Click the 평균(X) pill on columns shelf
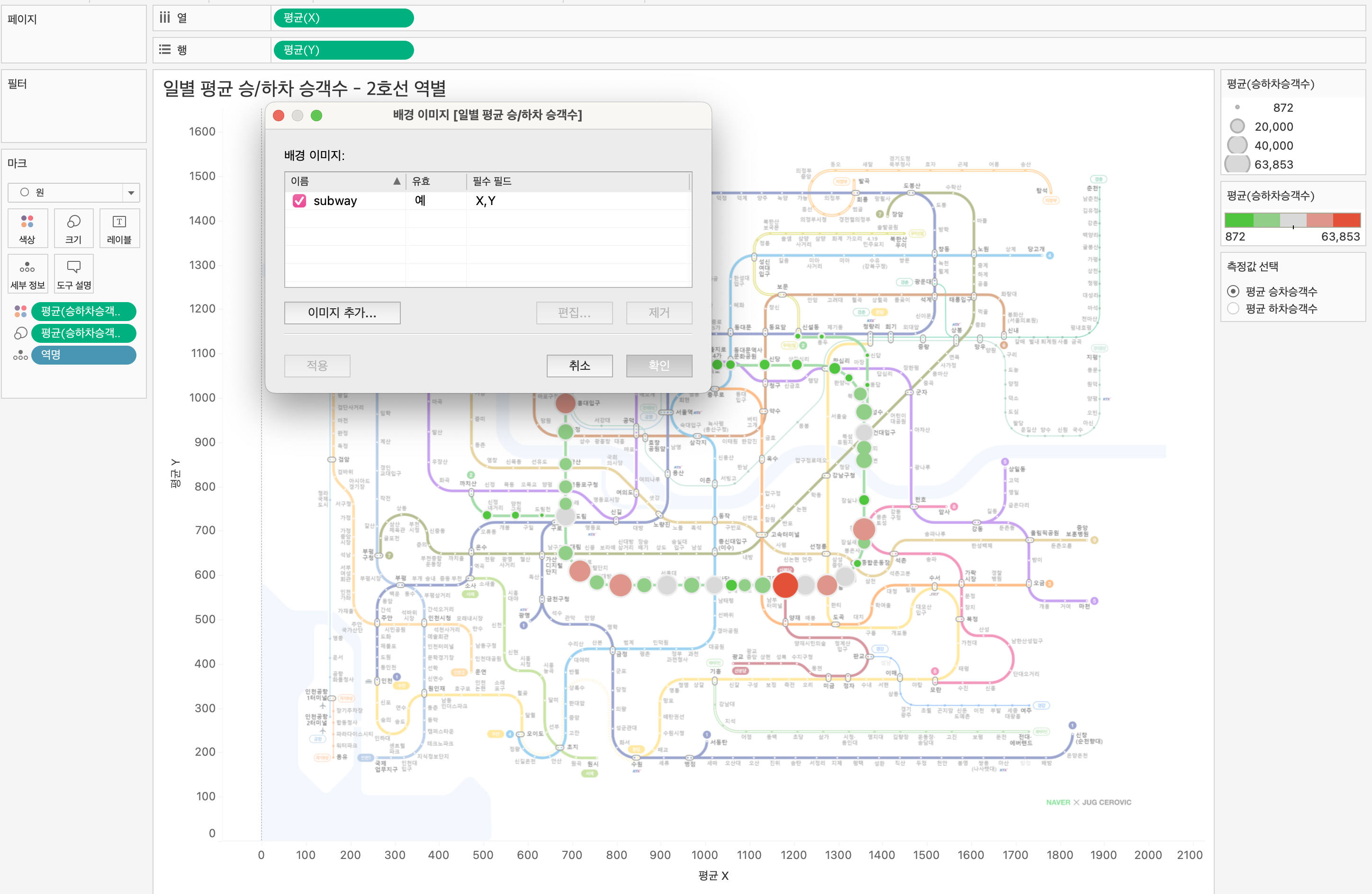This screenshot has height=894, width=1372. (343, 18)
